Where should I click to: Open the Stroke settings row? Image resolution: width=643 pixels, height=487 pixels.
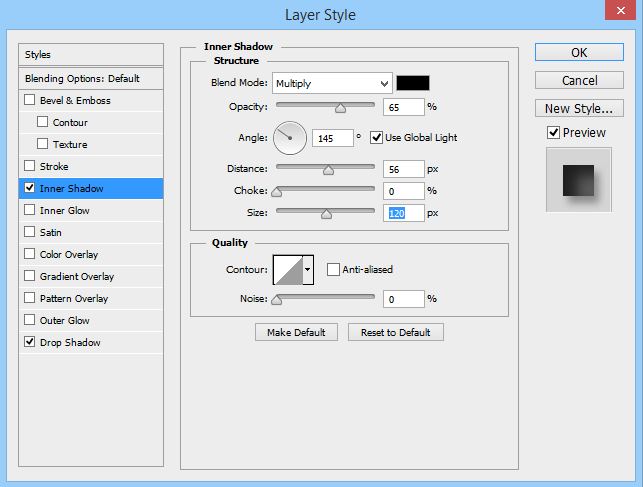pos(91,166)
